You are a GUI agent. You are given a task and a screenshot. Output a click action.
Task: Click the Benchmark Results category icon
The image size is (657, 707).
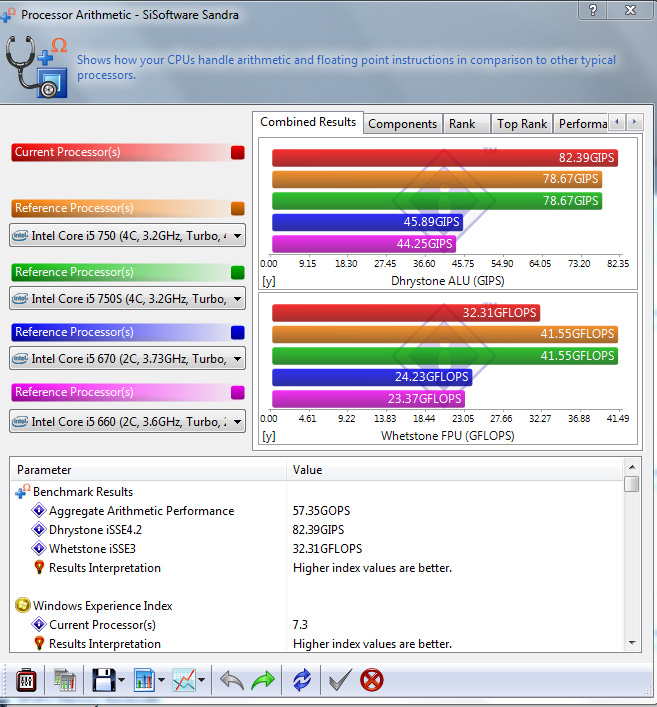[x=23, y=491]
